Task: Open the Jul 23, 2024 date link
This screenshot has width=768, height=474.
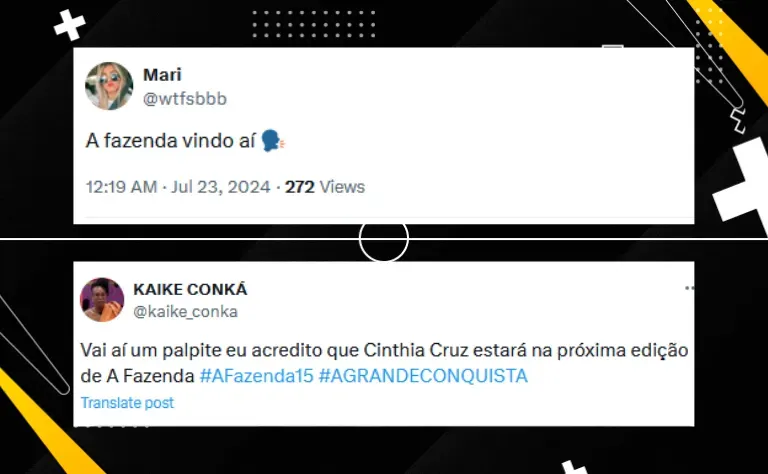Action: click(220, 187)
